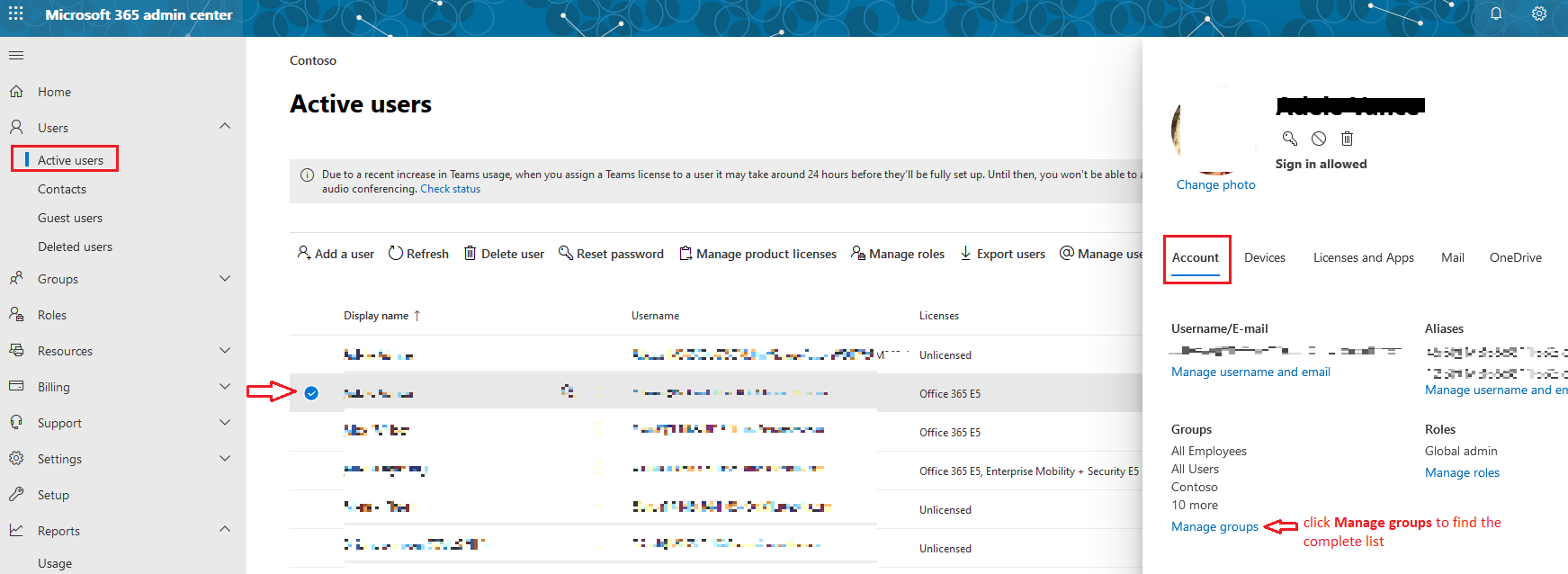Screen dimensions: 1568x574
Task: Click the reset password key icon in user panel
Action: pos(1290,139)
